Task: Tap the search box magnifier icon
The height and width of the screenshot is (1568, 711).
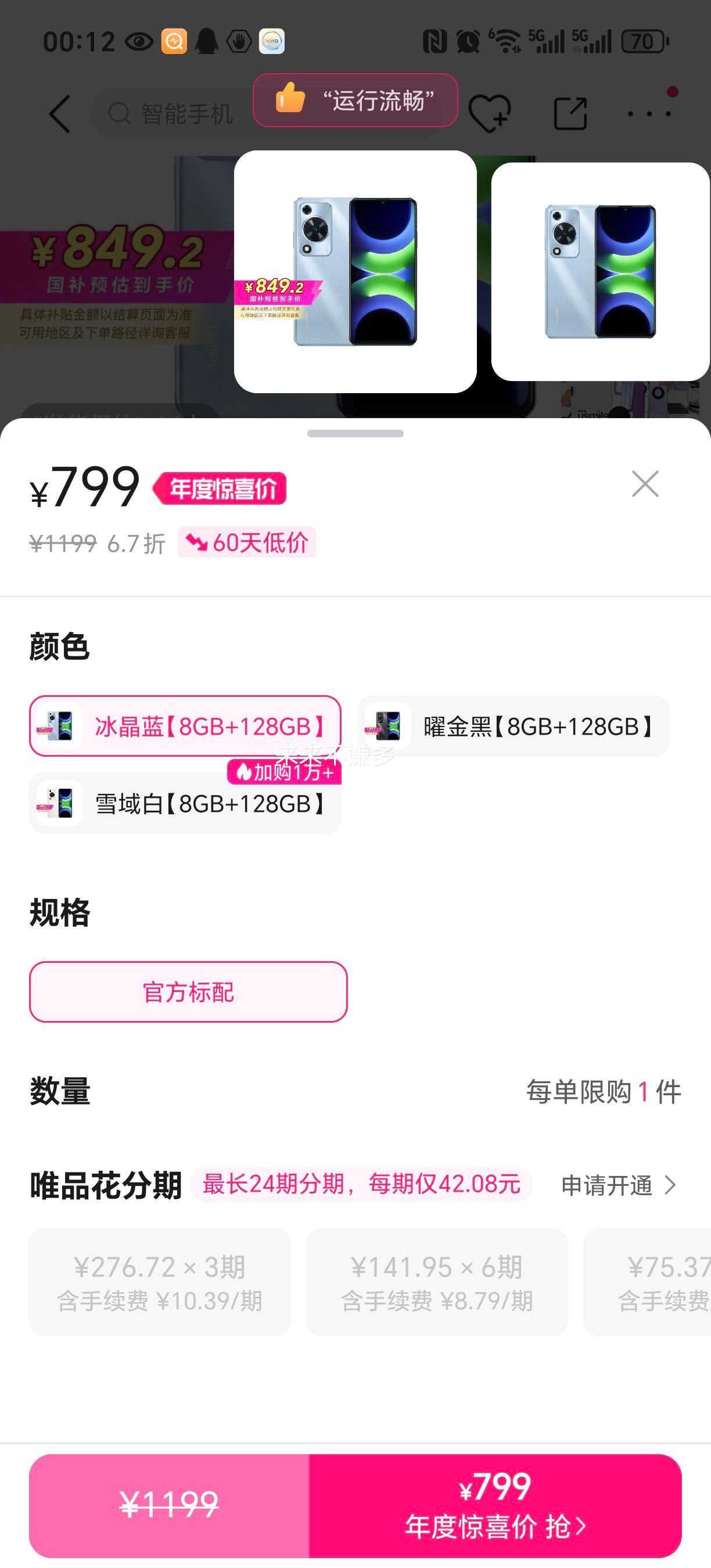Action: pos(119,113)
